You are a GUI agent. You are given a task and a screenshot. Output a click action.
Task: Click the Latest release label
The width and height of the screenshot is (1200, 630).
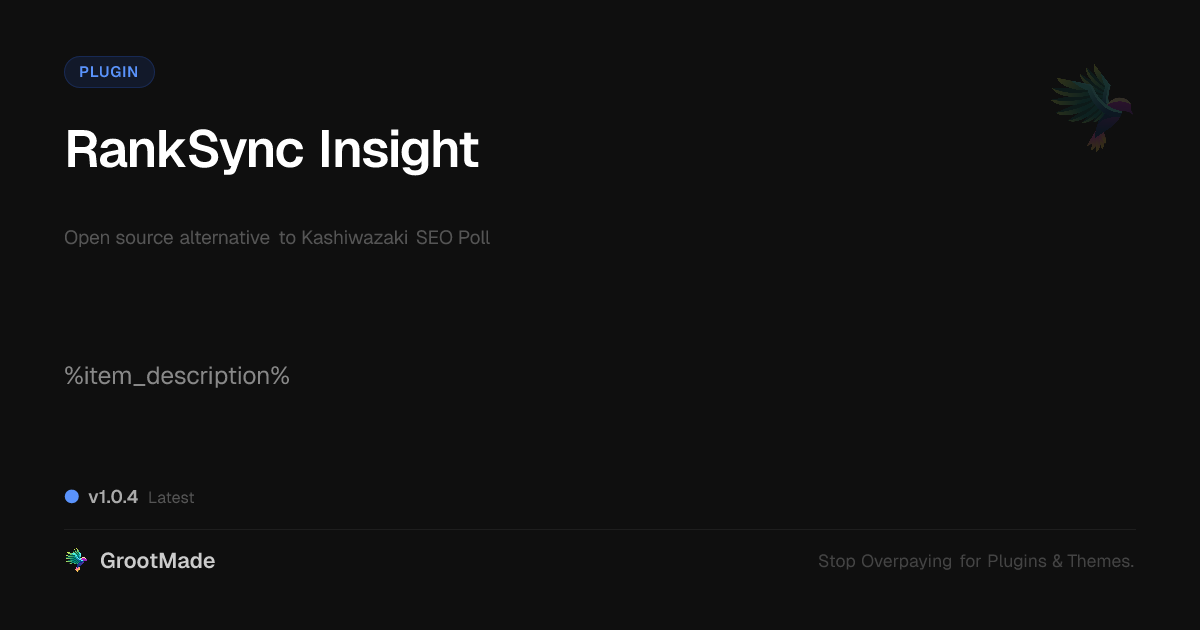click(171, 498)
